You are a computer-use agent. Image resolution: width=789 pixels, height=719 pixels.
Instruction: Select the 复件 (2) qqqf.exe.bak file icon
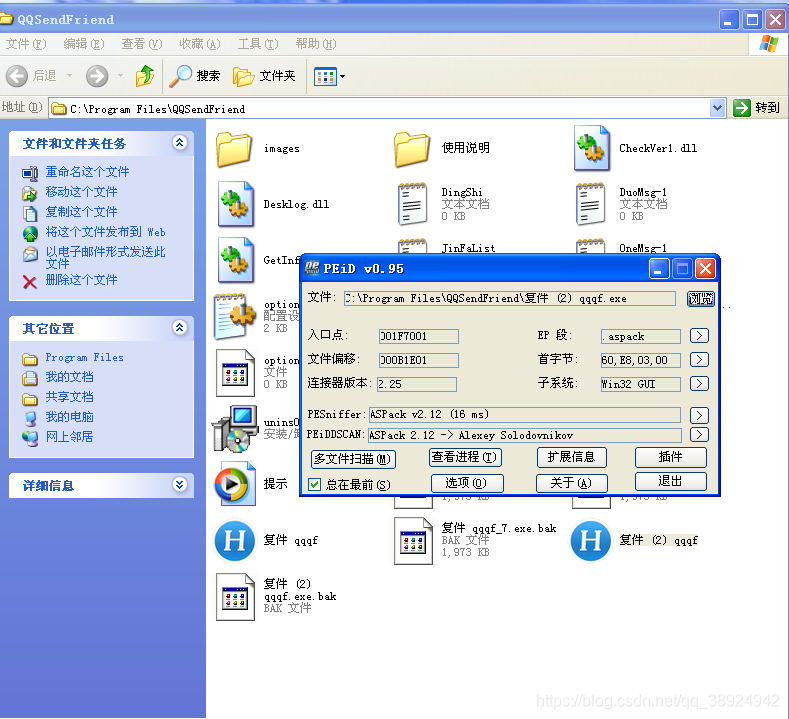(x=235, y=597)
